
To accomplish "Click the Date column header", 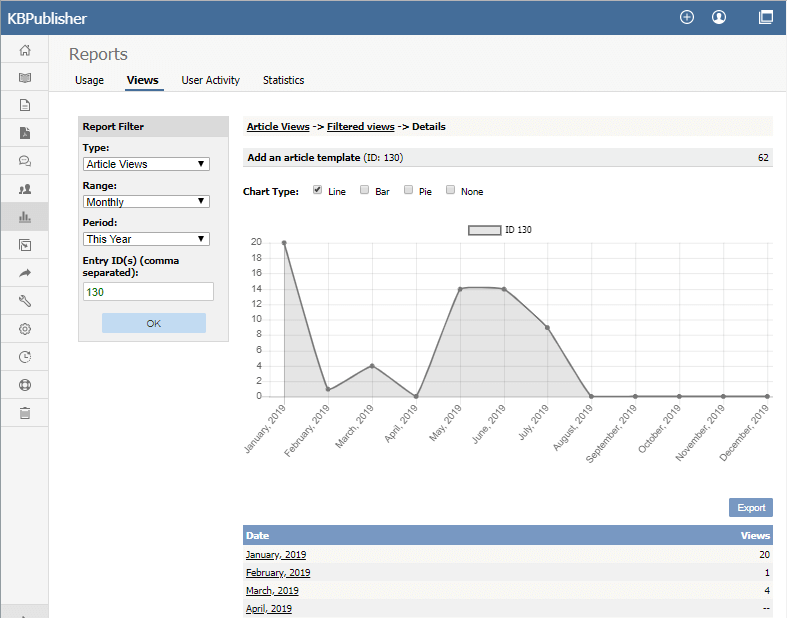I will [257, 536].
